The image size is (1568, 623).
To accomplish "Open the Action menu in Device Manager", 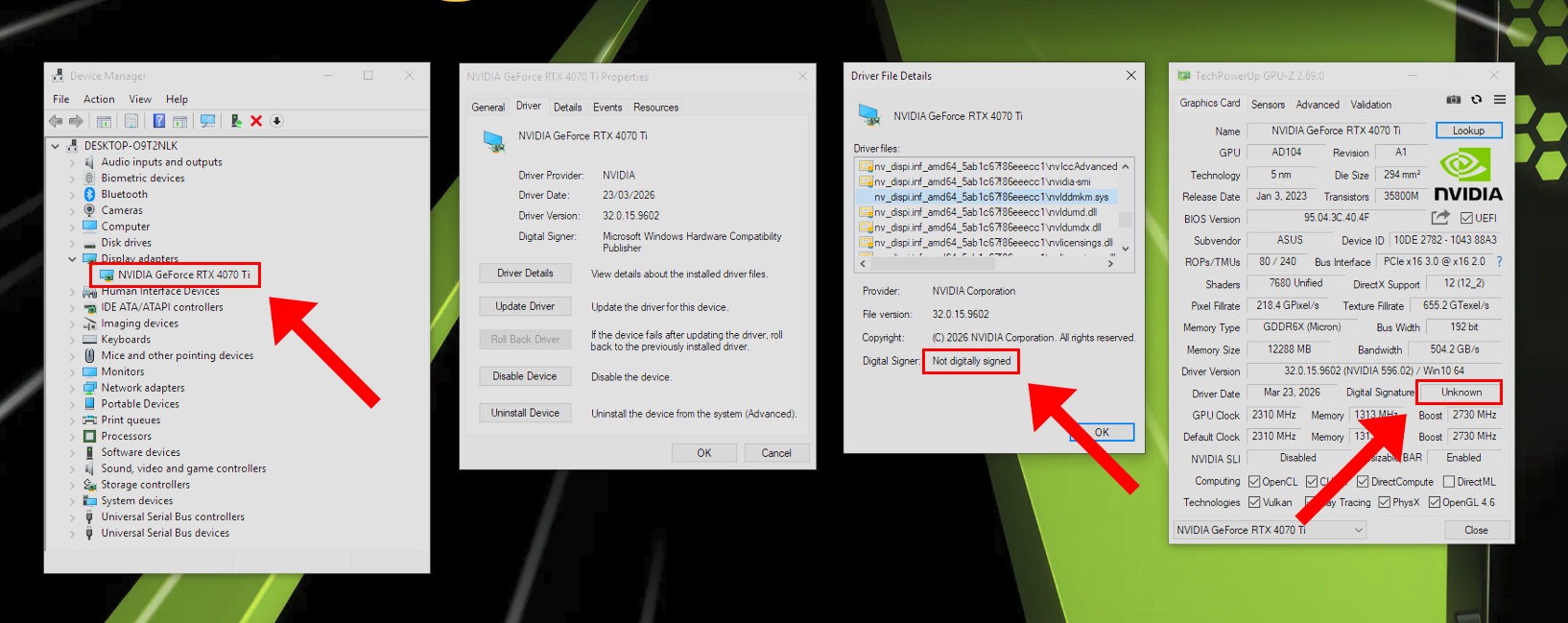I will click(x=99, y=99).
